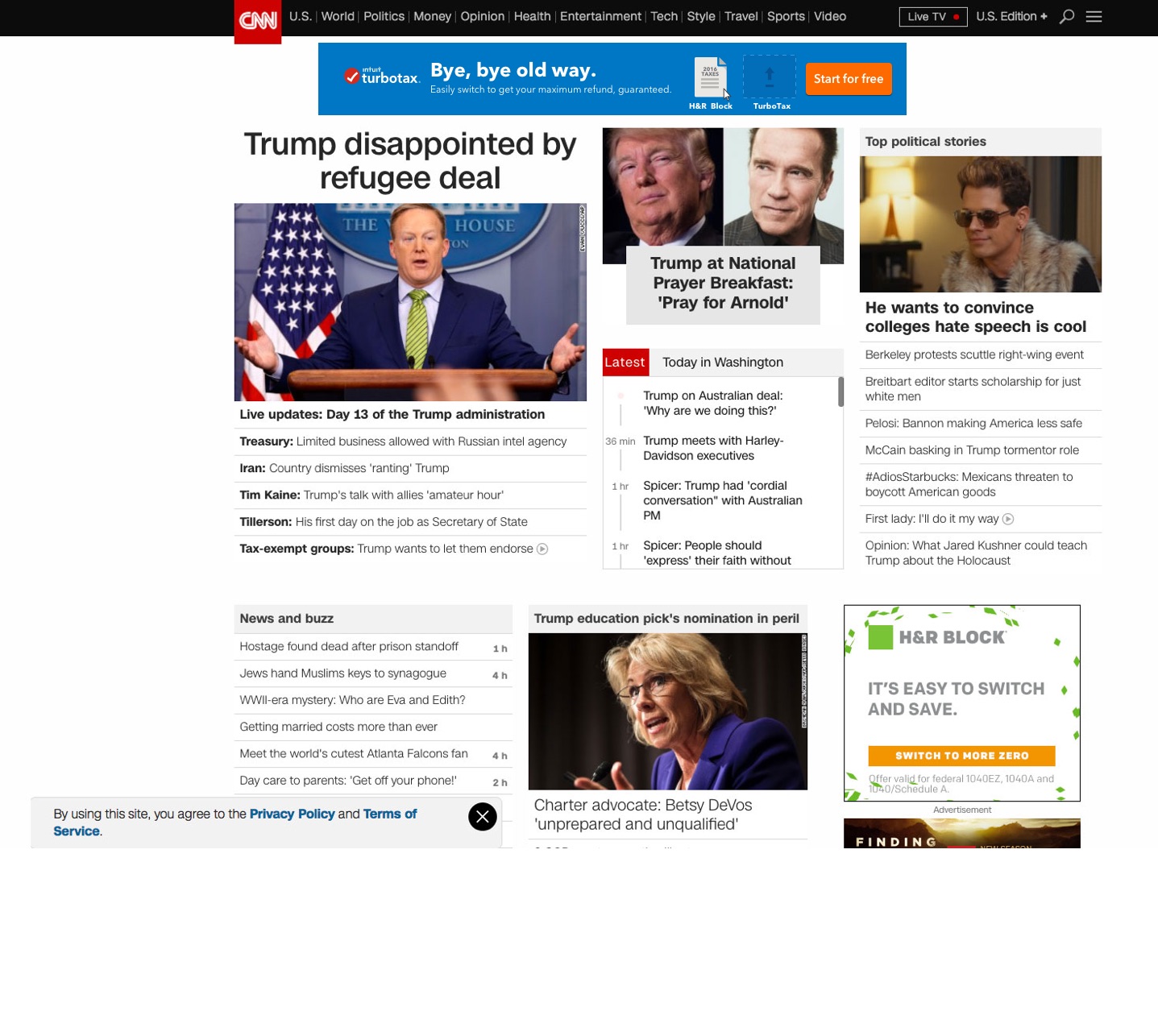Go to the Health section
Screen dimensions: 1158x1036
532,17
